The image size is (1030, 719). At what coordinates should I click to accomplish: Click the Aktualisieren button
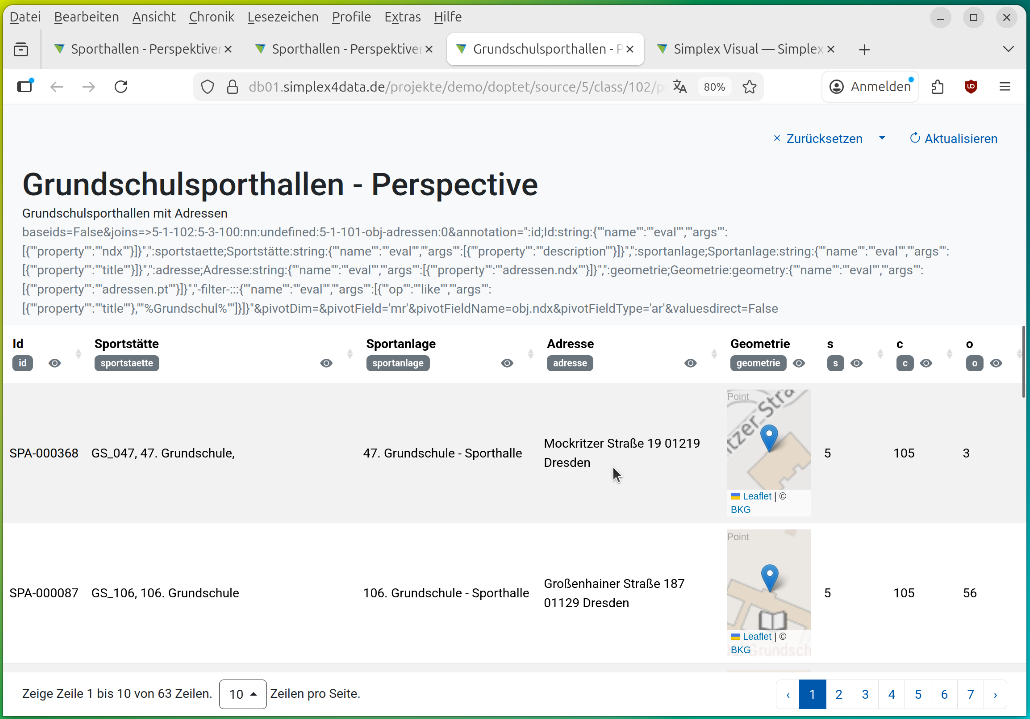(x=953, y=139)
